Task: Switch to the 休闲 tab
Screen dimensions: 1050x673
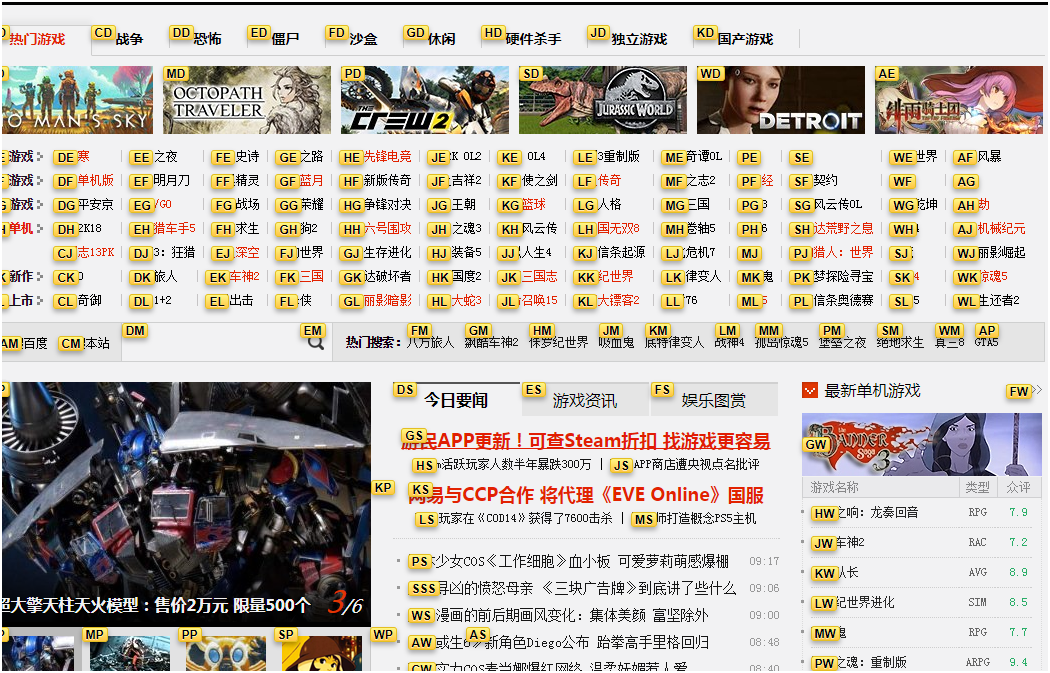Action: pos(441,40)
